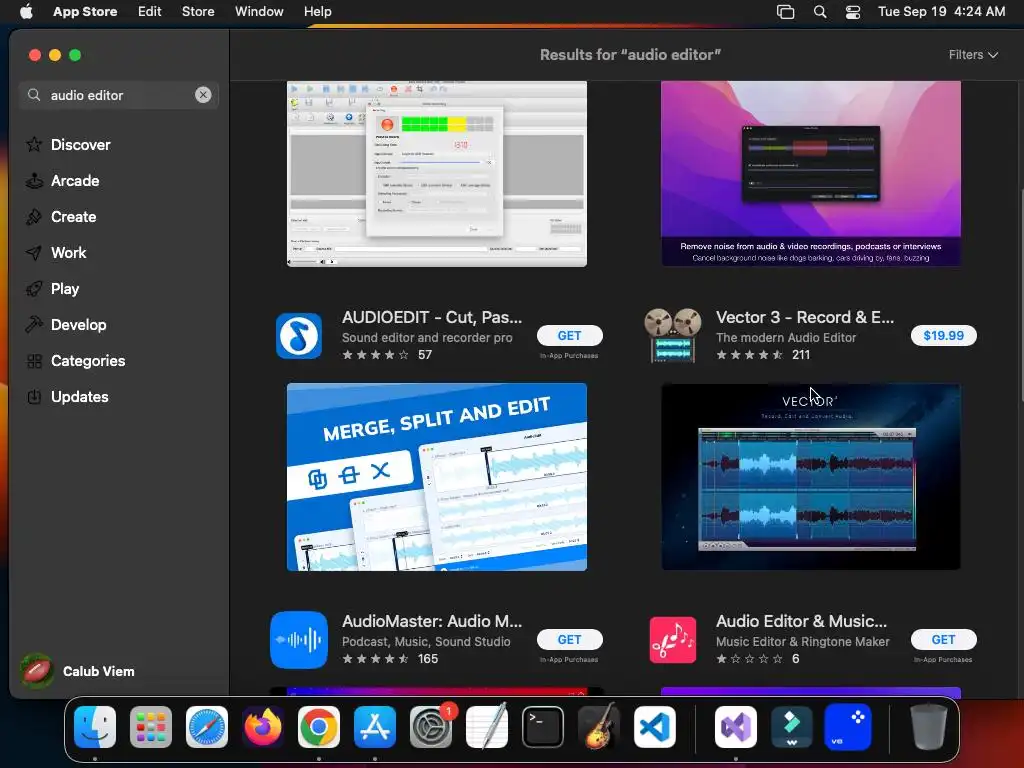Open AudioMaster waveform app icon
1024x768 pixels.
299,640
